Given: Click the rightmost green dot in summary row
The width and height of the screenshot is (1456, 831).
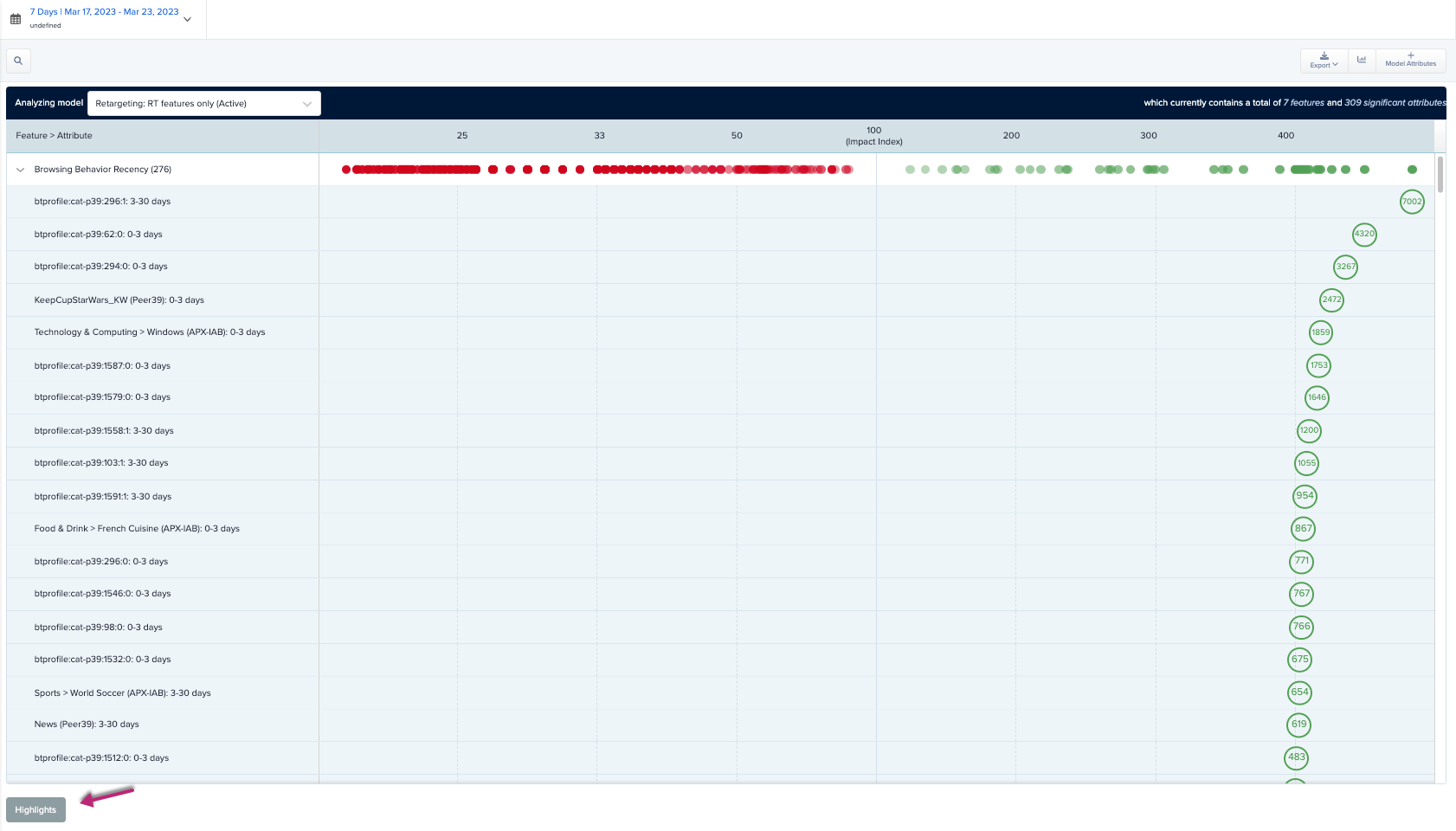Looking at the screenshot, I should click(1412, 170).
